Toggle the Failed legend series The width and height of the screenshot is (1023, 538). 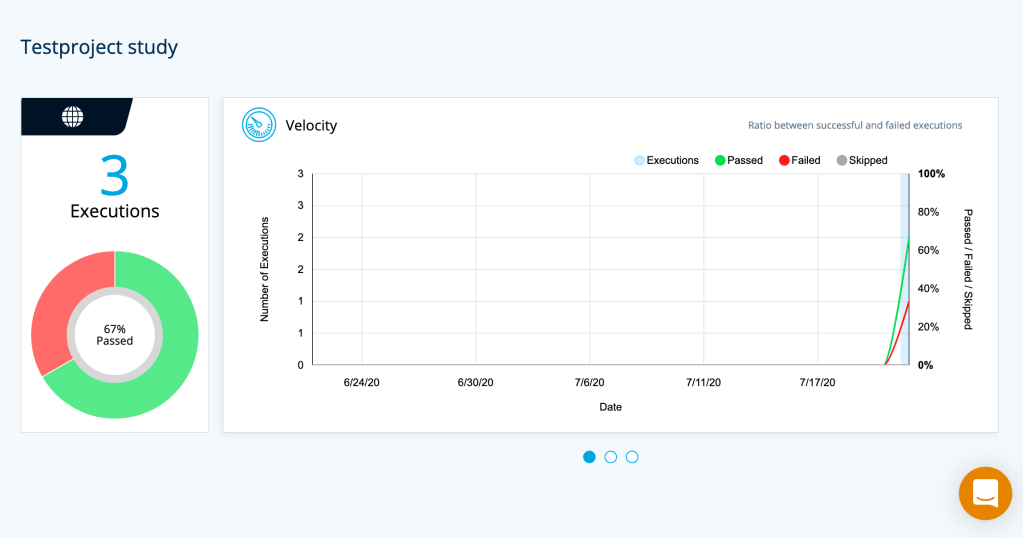[799, 160]
